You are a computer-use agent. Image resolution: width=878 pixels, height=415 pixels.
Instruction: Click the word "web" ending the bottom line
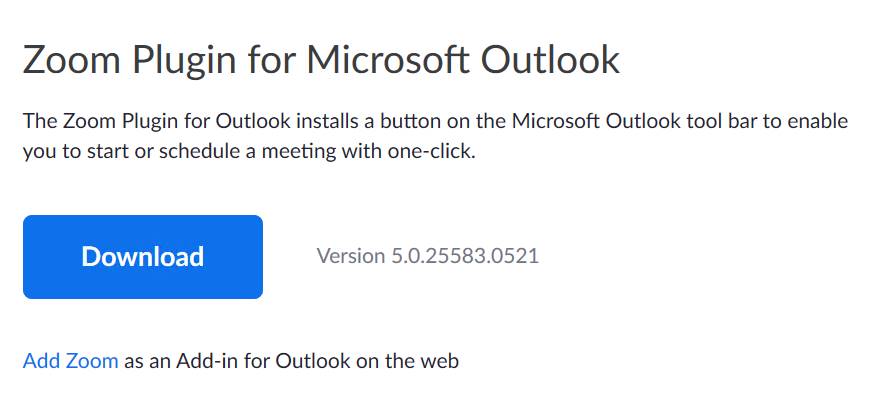(439, 361)
